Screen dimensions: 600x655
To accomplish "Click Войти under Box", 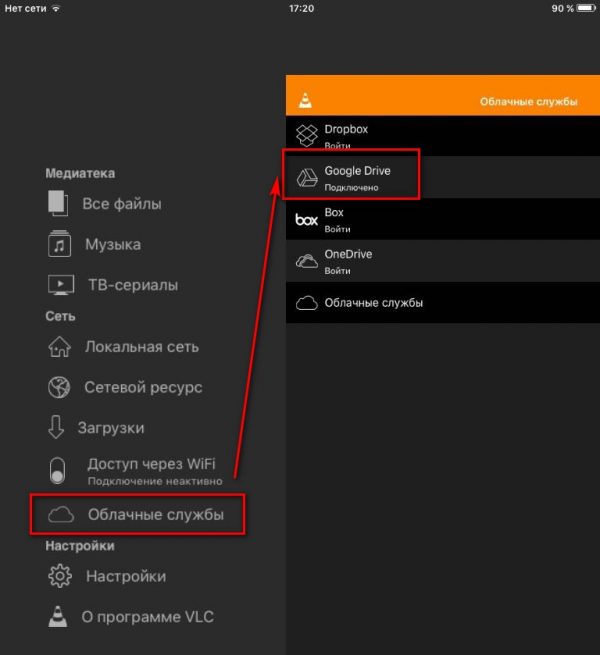I will 337,229.
